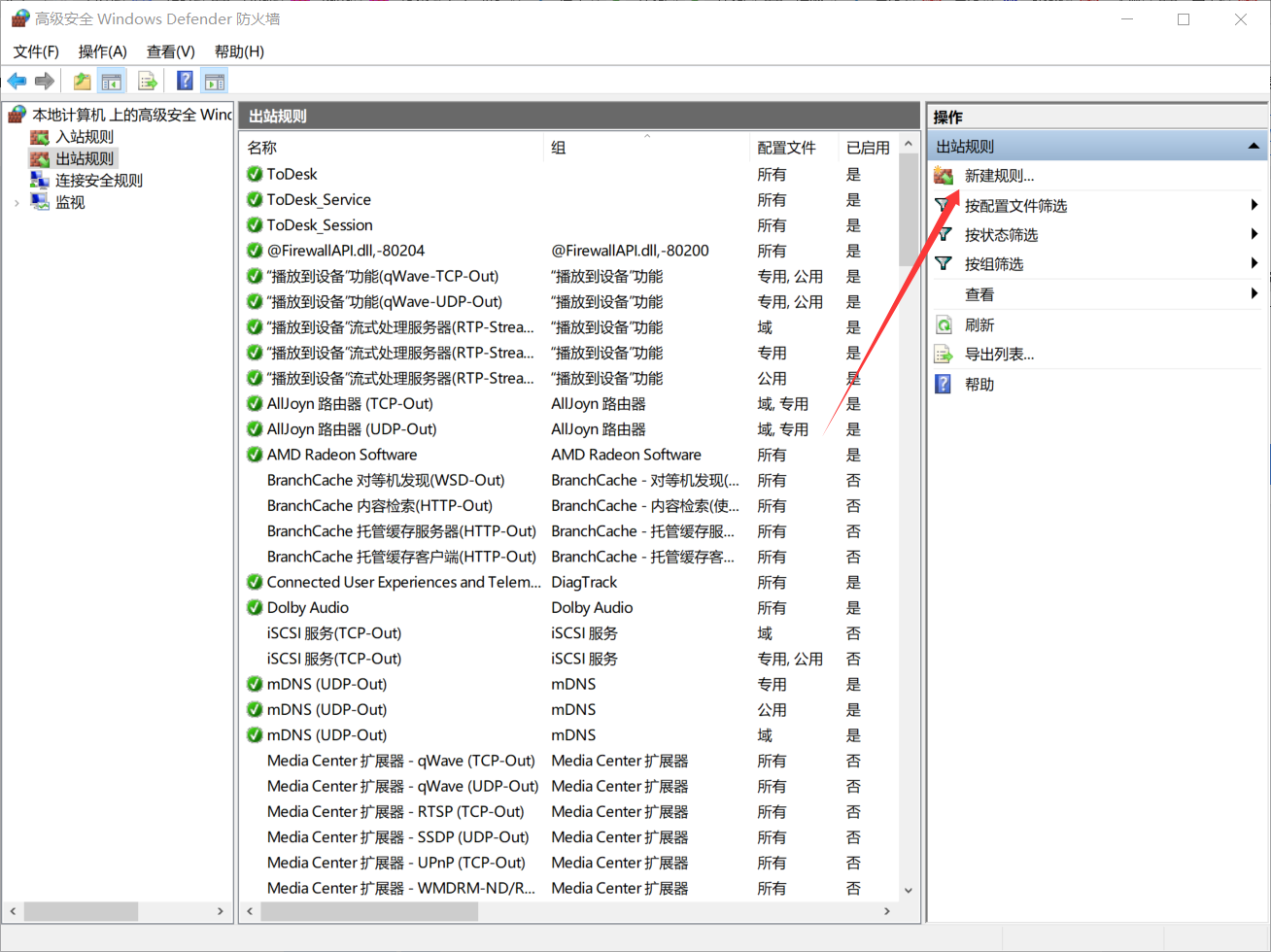This screenshot has width=1271, height=952.
Task: Collapse the 出站规则 actions section header
Action: (x=1254, y=147)
